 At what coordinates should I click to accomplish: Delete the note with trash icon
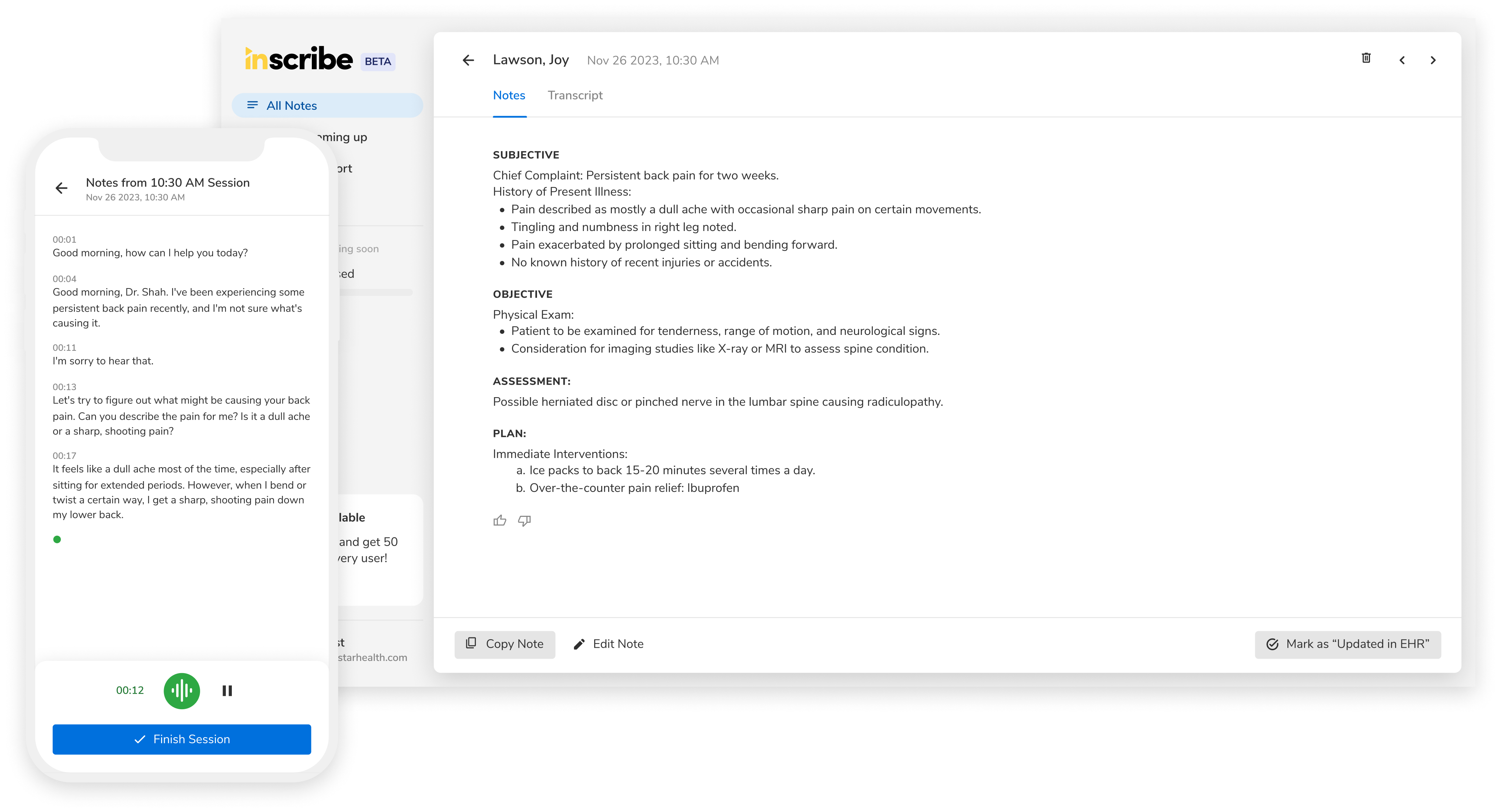click(1366, 58)
